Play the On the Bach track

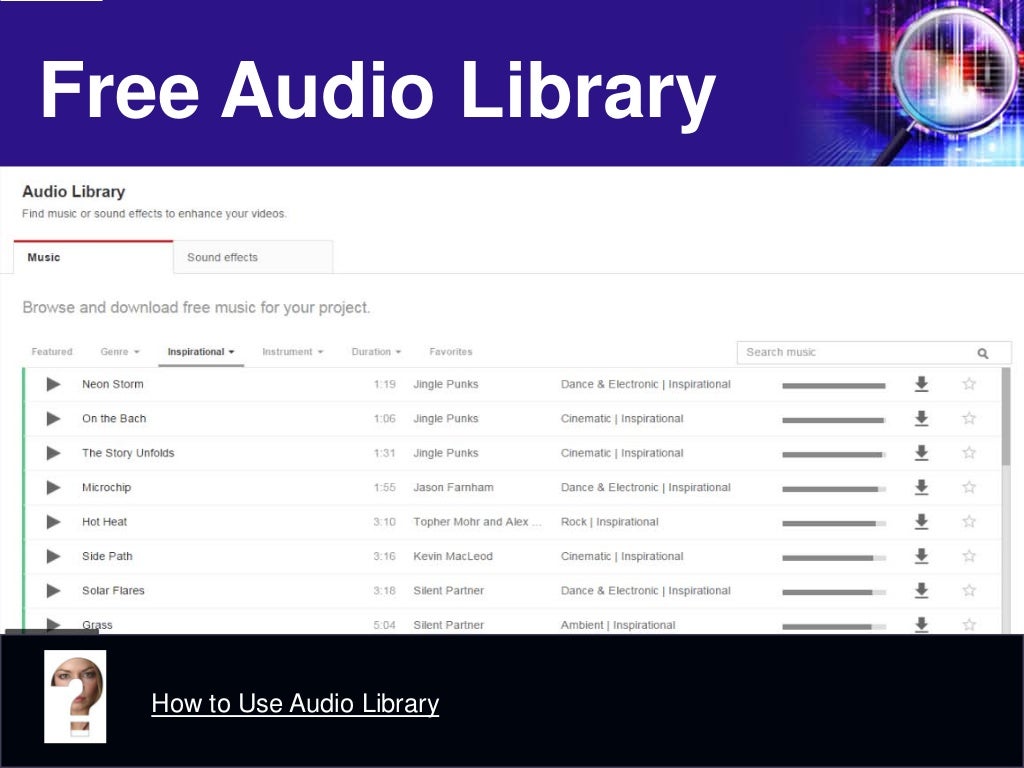click(x=54, y=419)
